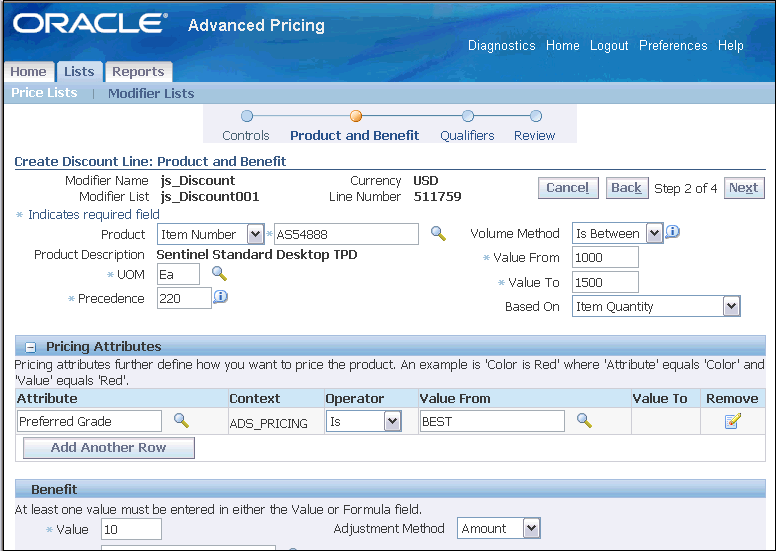The width and height of the screenshot is (776, 551).
Task: Click the product number field AS54888
Action: (x=346, y=234)
